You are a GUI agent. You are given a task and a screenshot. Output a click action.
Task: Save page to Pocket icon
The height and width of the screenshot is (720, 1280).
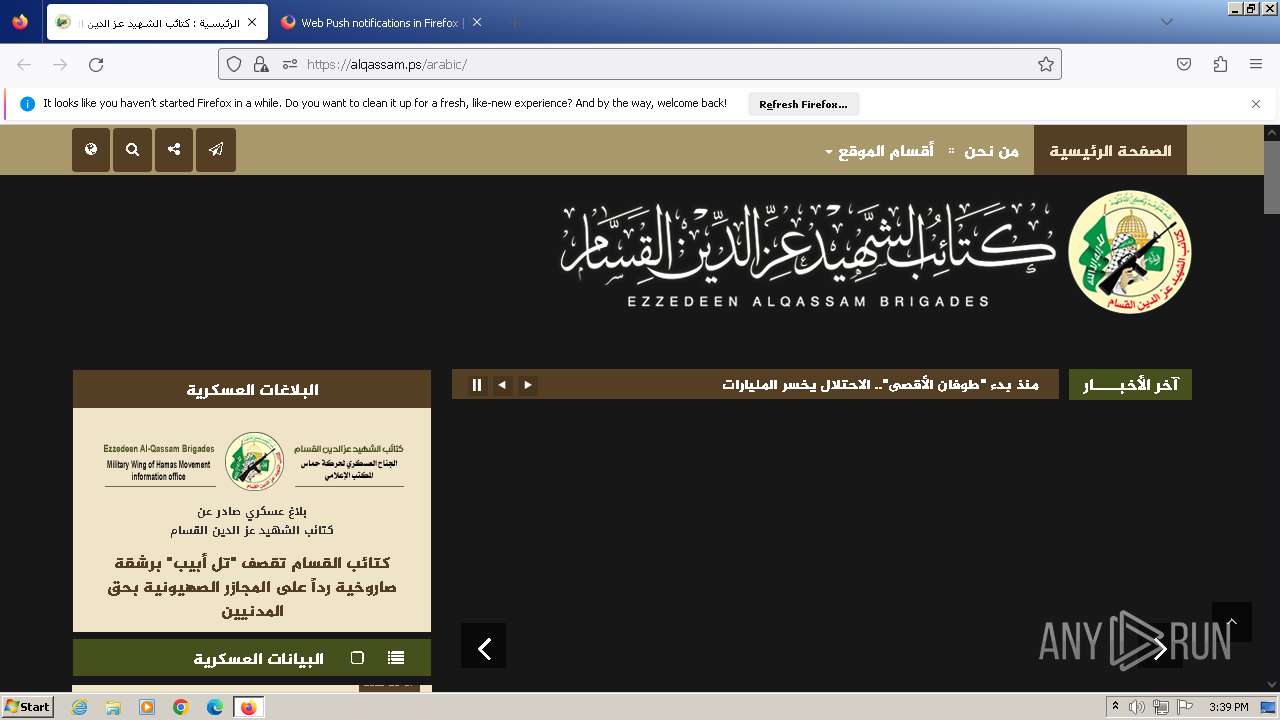point(1184,64)
